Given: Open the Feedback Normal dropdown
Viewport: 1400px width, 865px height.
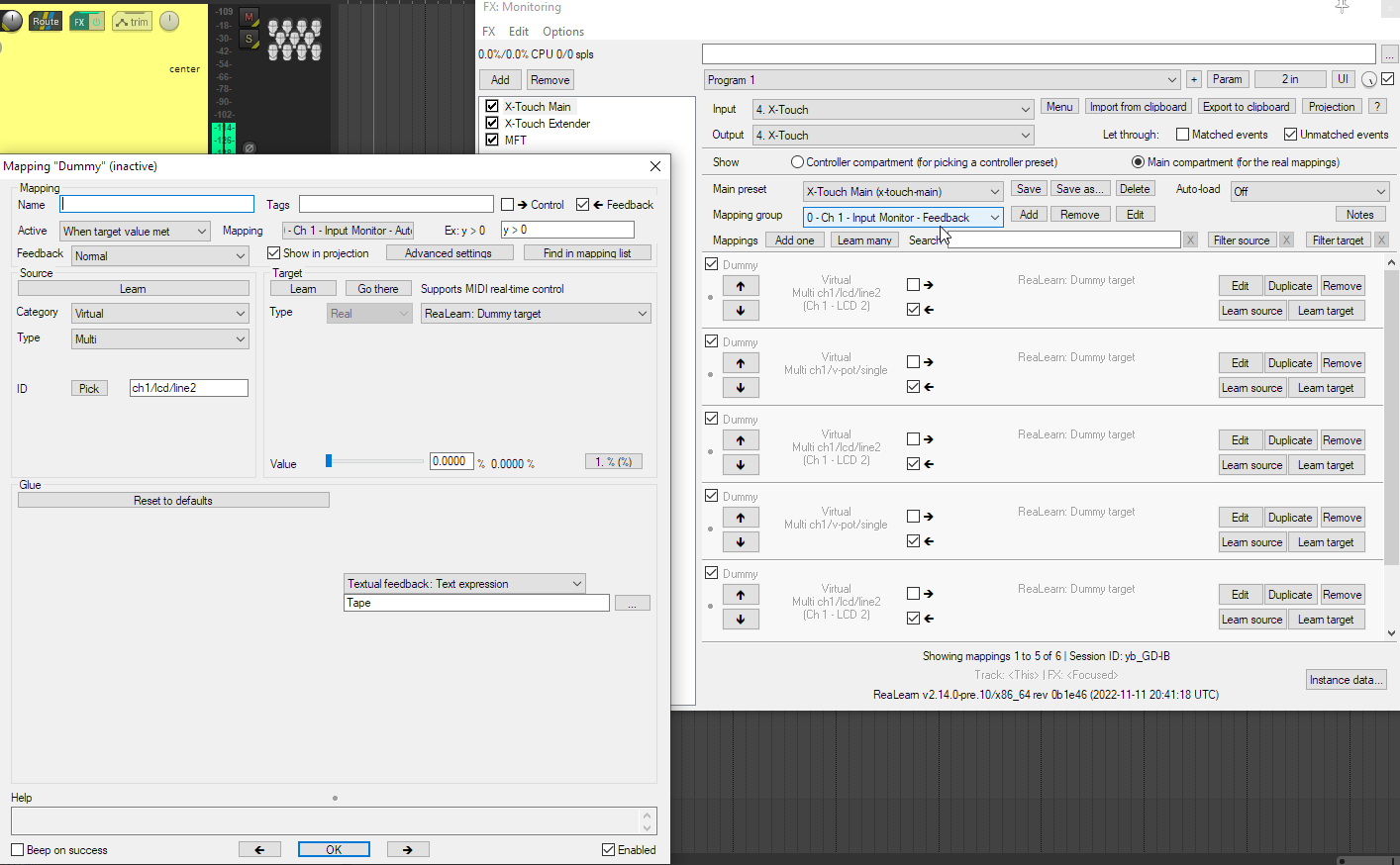Looking at the screenshot, I should [x=159, y=255].
